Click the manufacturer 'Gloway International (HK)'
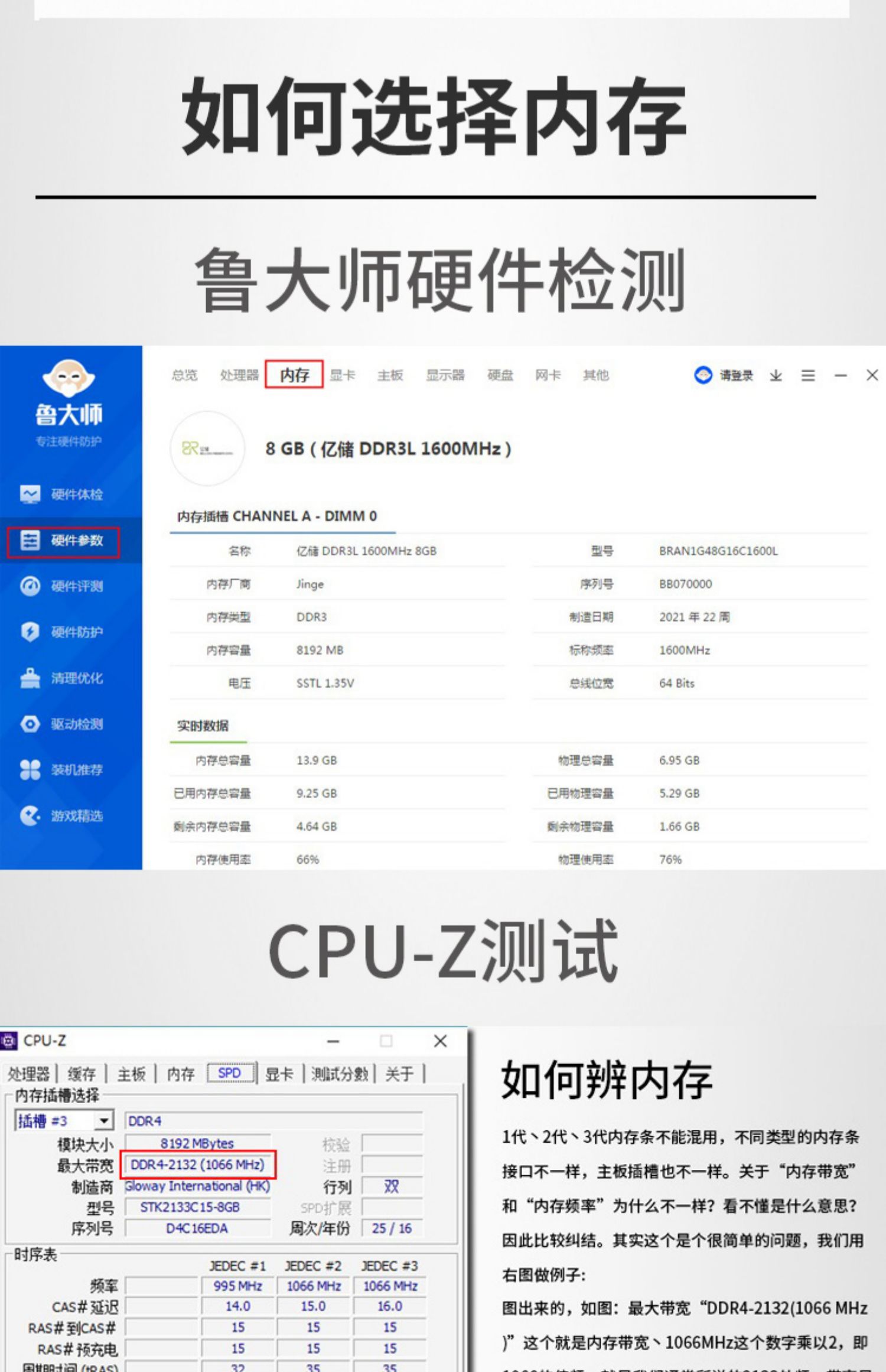 [x=198, y=1186]
